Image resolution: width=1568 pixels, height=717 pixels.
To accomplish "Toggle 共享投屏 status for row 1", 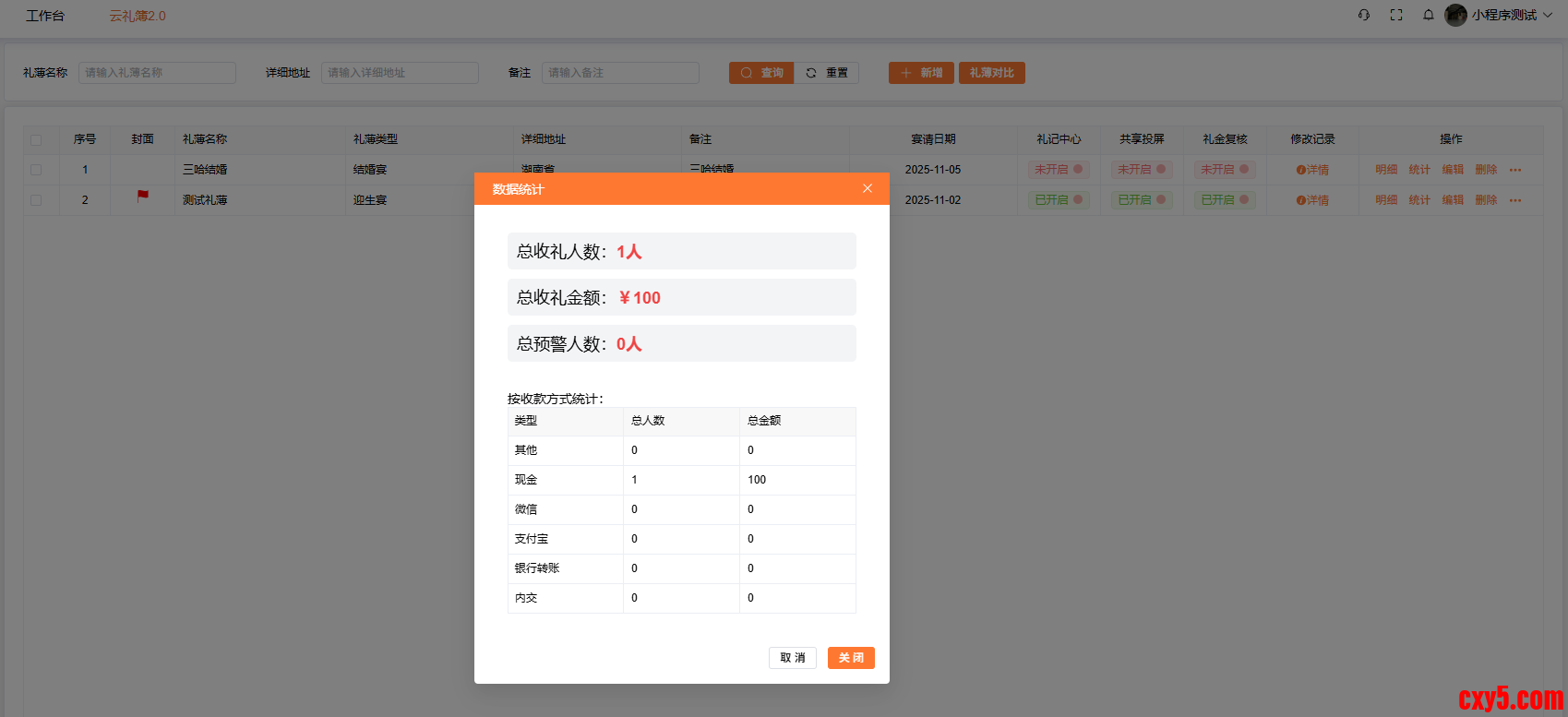I will click(x=1142, y=170).
